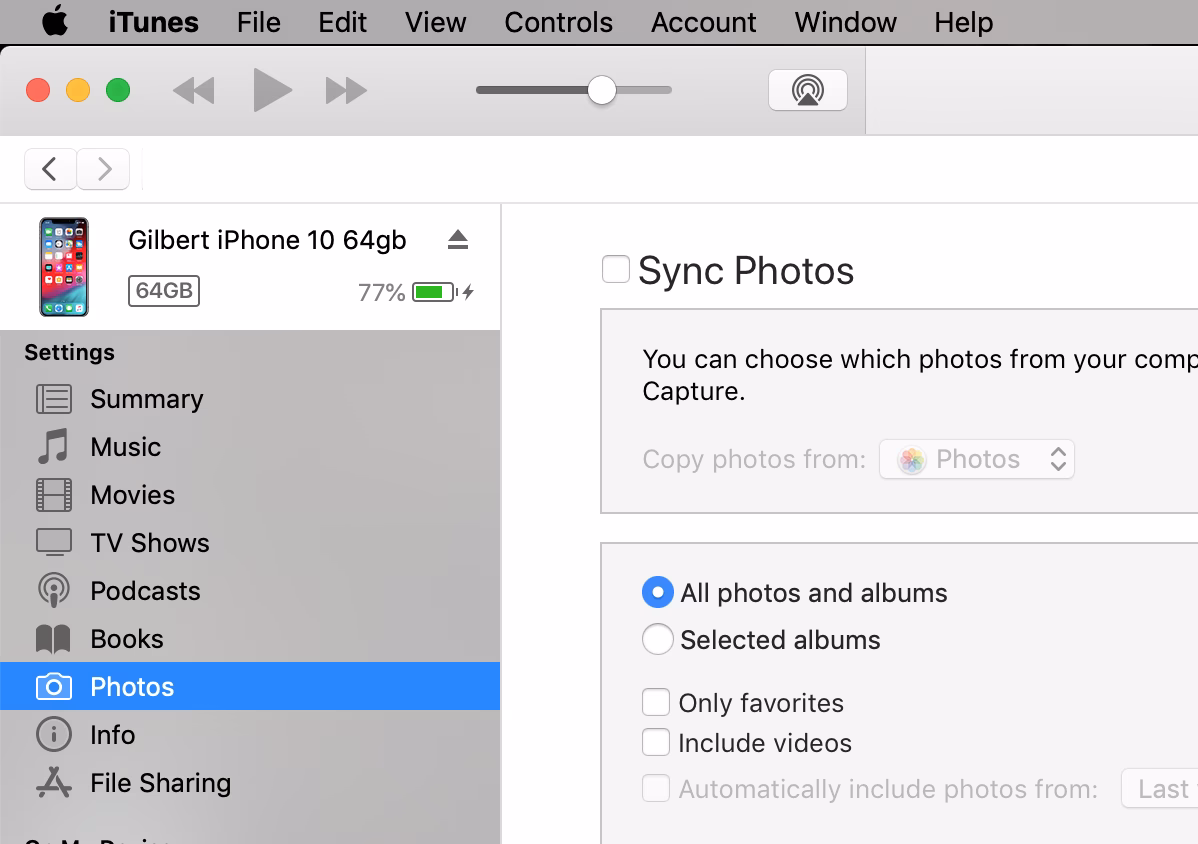Eject the Gilbert iPhone 10
Image resolution: width=1198 pixels, height=844 pixels.
[458, 239]
